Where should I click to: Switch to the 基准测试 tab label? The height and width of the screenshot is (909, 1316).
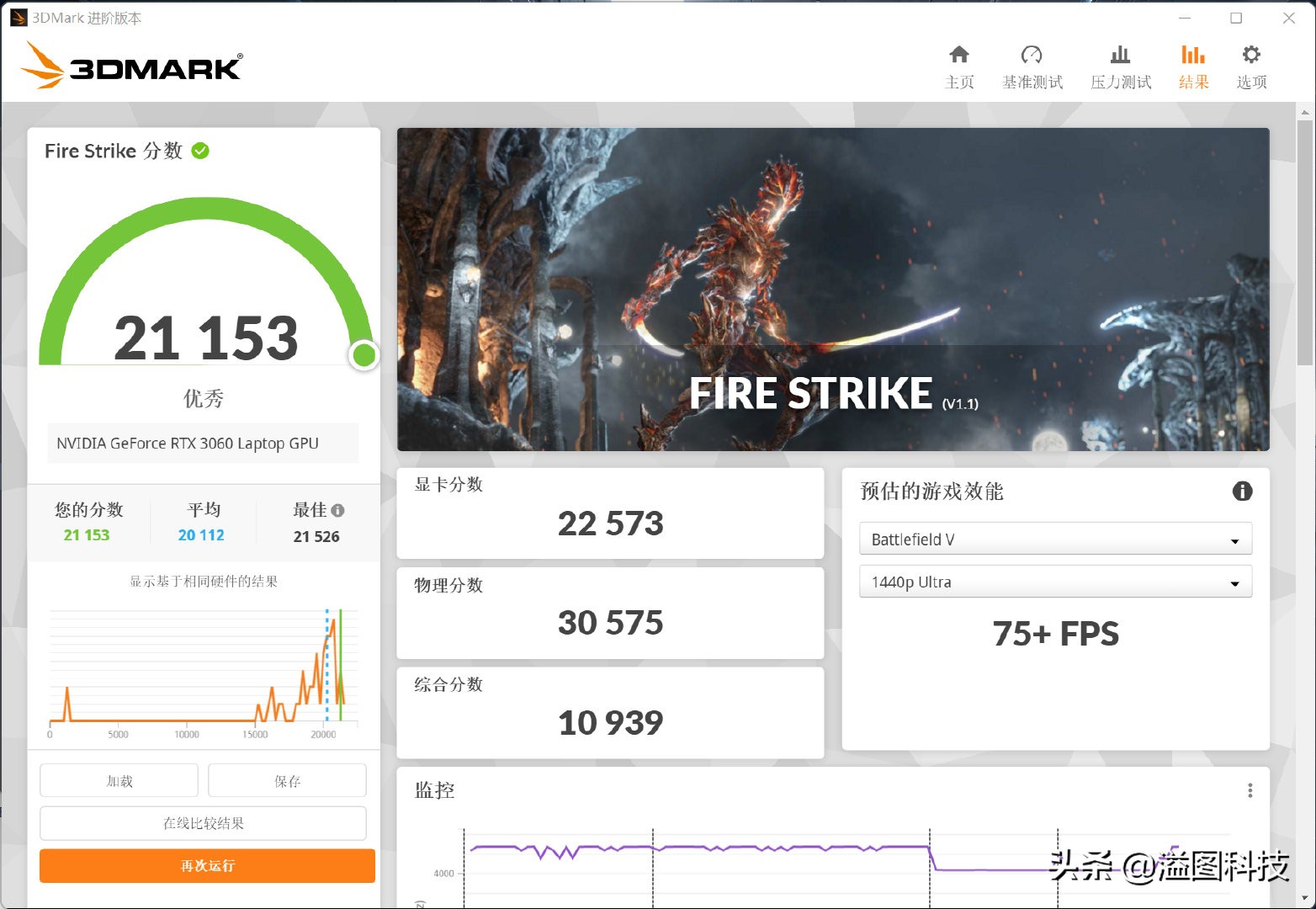coord(1032,82)
